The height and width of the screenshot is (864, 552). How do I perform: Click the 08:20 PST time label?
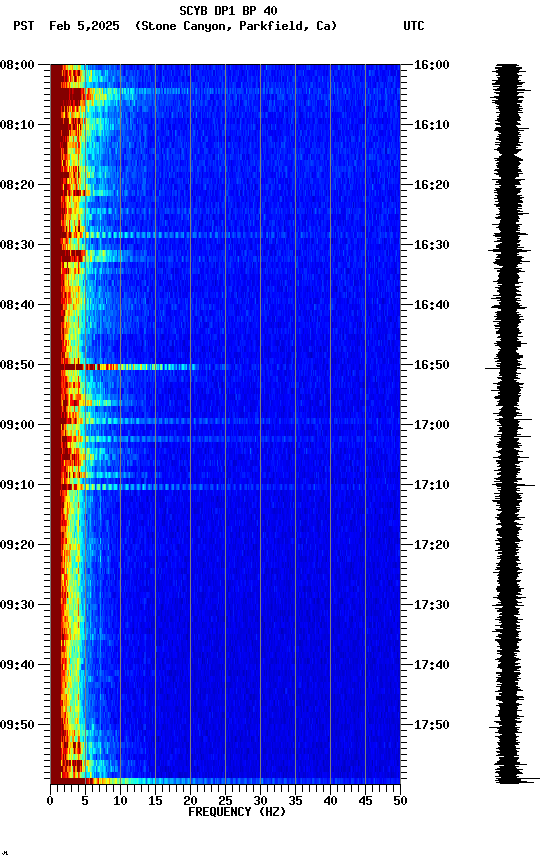coord(17,185)
